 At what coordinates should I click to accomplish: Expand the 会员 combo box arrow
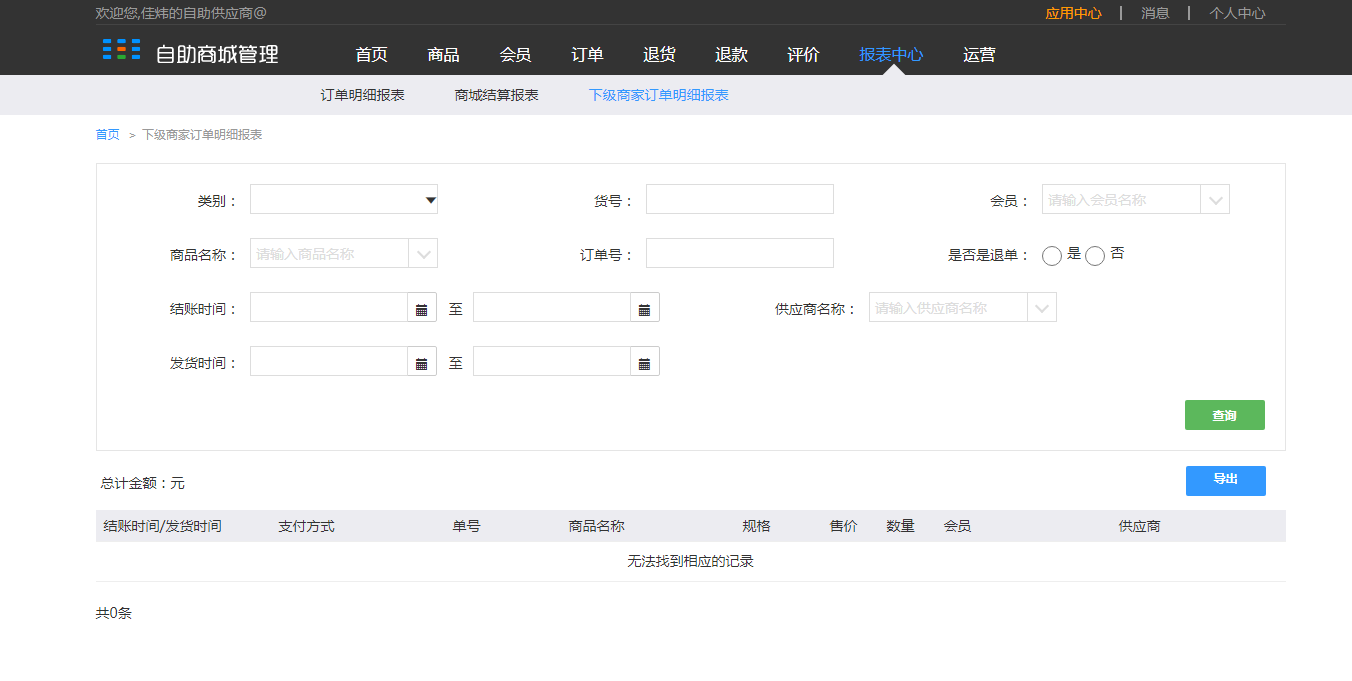coord(1216,200)
